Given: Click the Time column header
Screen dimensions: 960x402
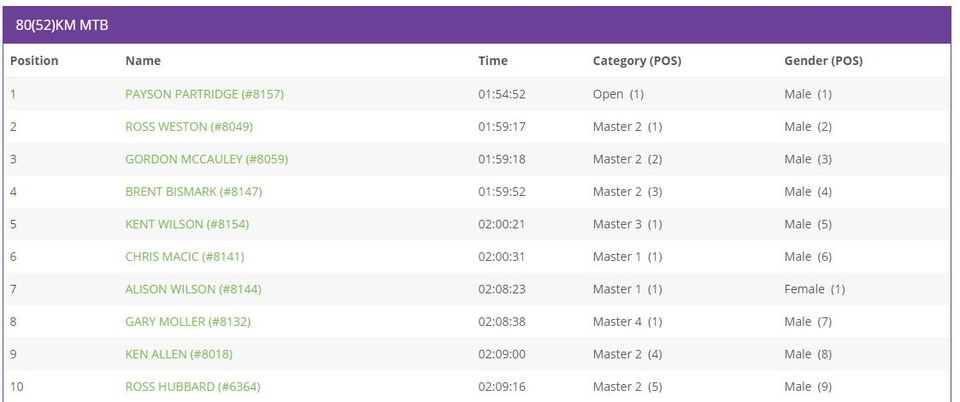Looking at the screenshot, I should (493, 61).
